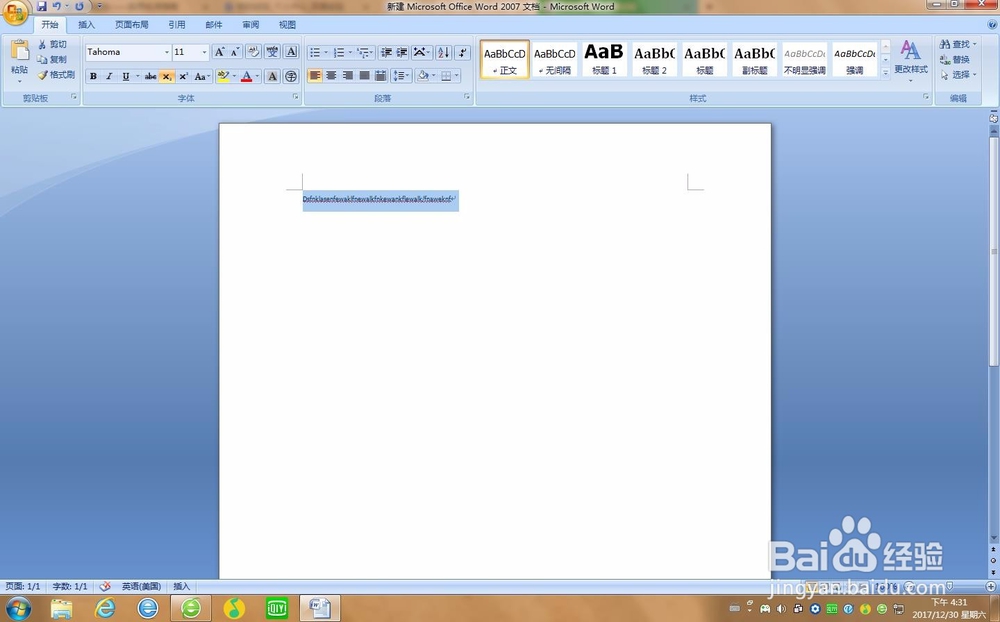This screenshot has width=1000, height=622.
Task: Open Change Case (Aa) dropdown
Action: [x=202, y=77]
